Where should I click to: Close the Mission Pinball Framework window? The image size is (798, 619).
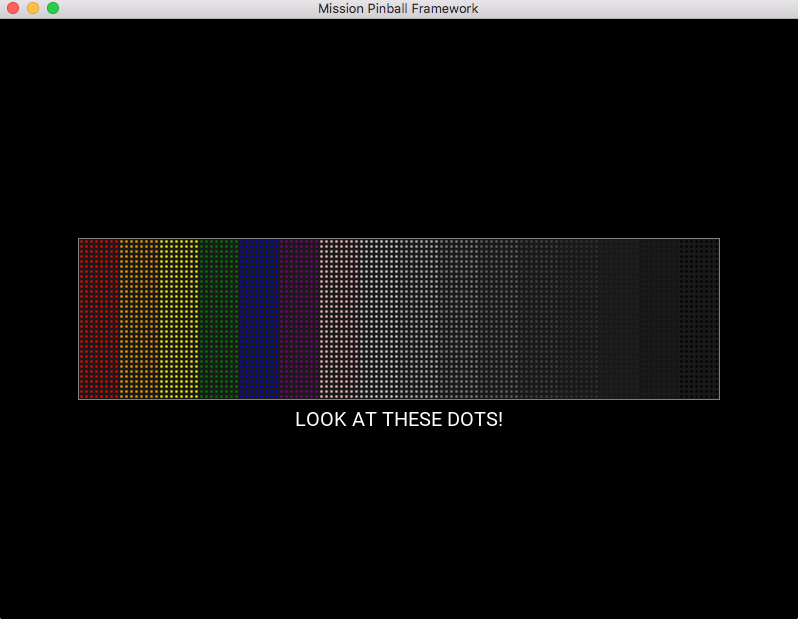tap(13, 9)
